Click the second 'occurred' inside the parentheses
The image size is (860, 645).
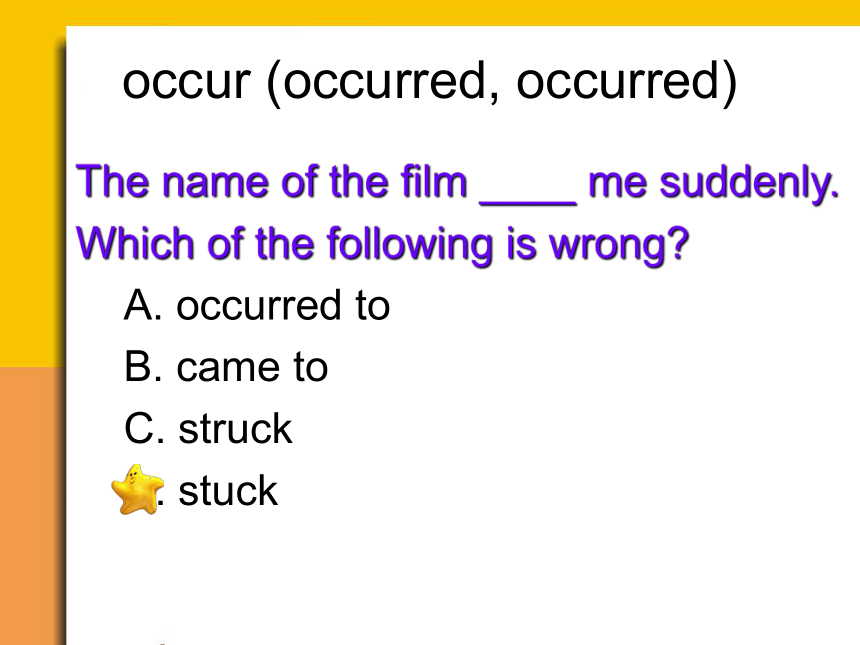[x=618, y=81]
